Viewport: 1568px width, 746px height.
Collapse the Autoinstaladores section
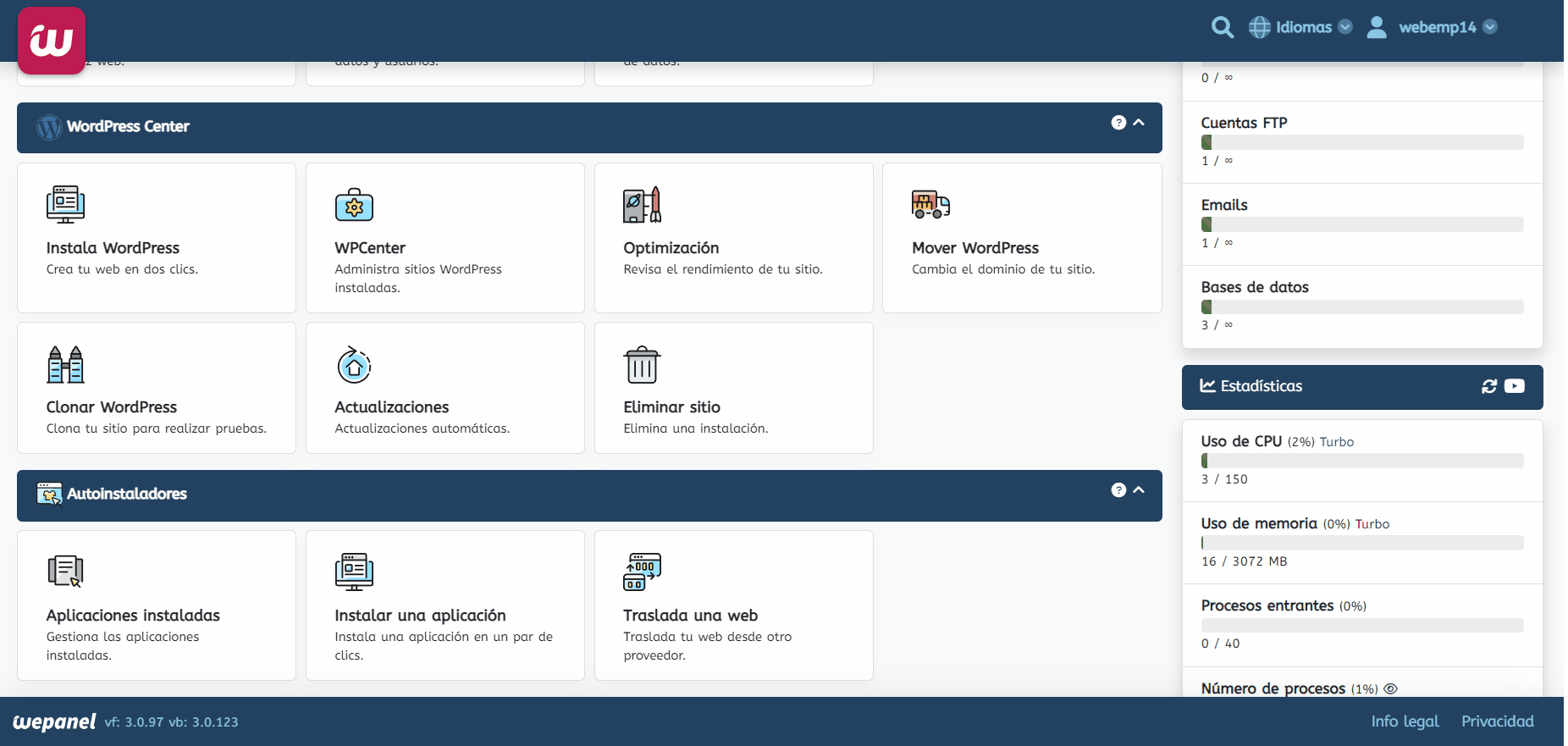[1139, 490]
